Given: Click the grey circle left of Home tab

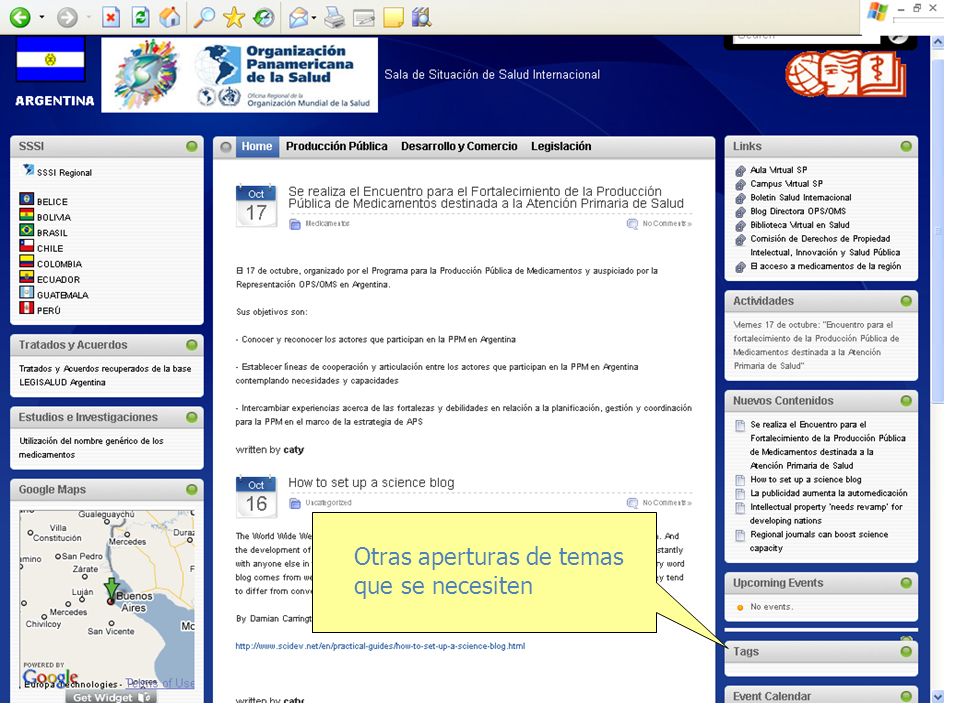Looking at the screenshot, I should pos(226,147).
